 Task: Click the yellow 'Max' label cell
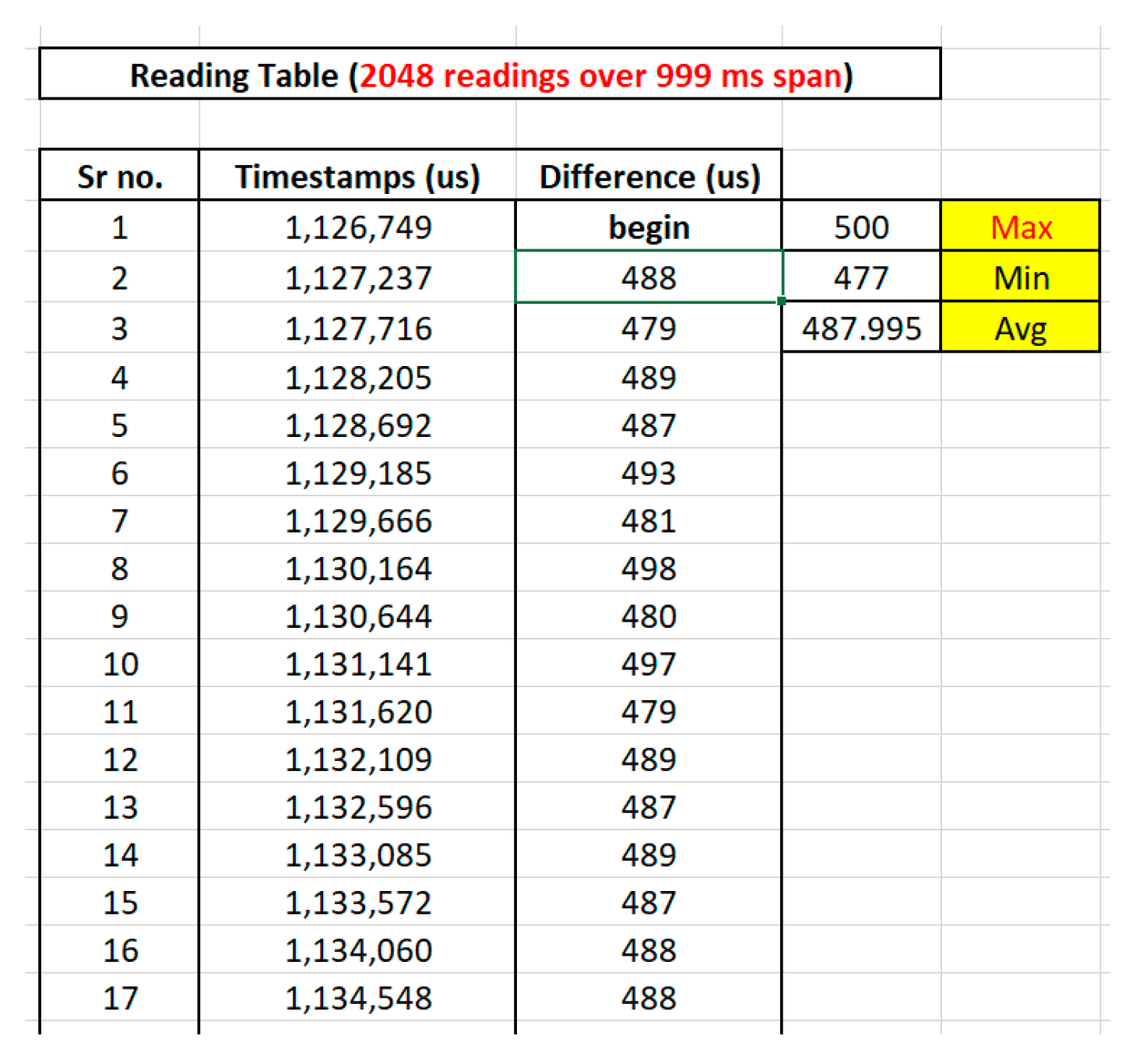[1020, 227]
